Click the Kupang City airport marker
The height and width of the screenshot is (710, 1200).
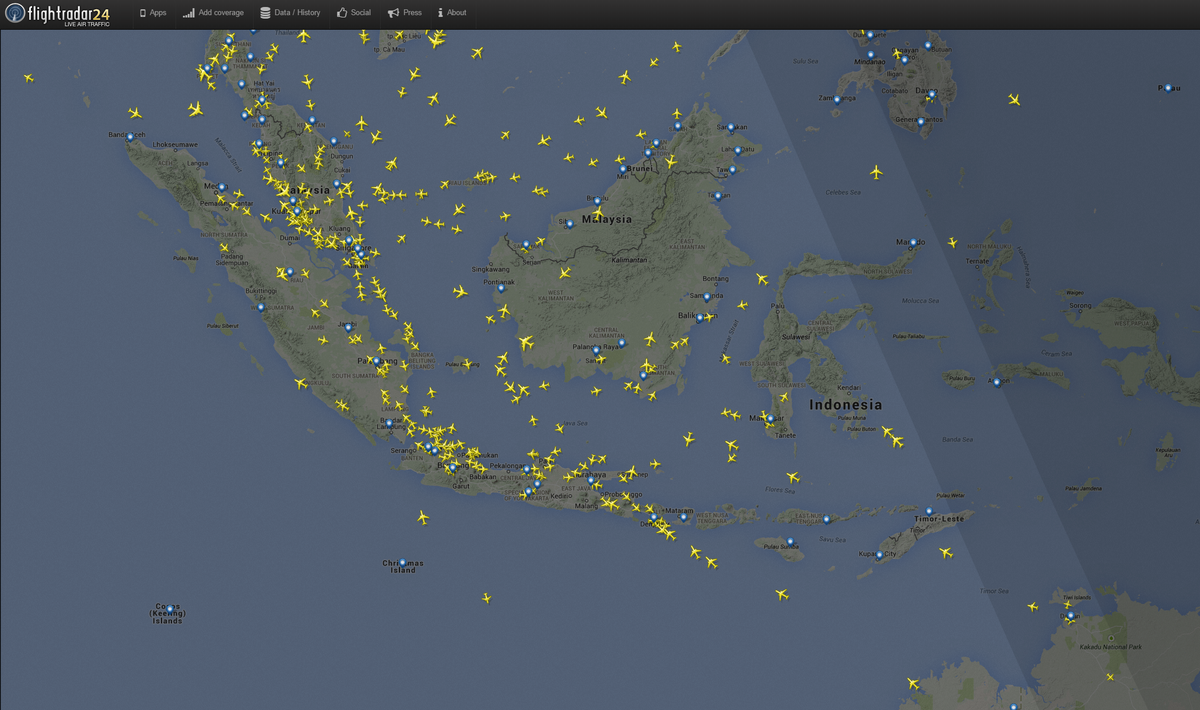pos(881,553)
